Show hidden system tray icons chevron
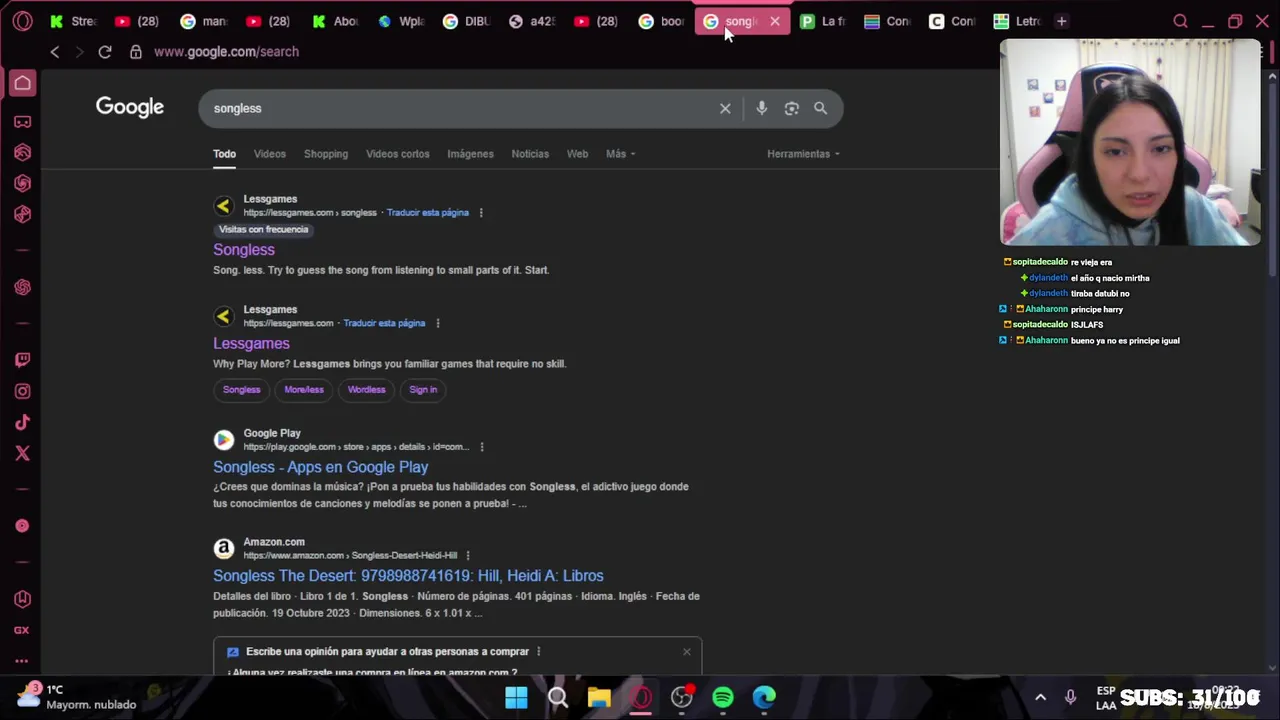The height and width of the screenshot is (720, 1280). pyautogui.click(x=1040, y=698)
